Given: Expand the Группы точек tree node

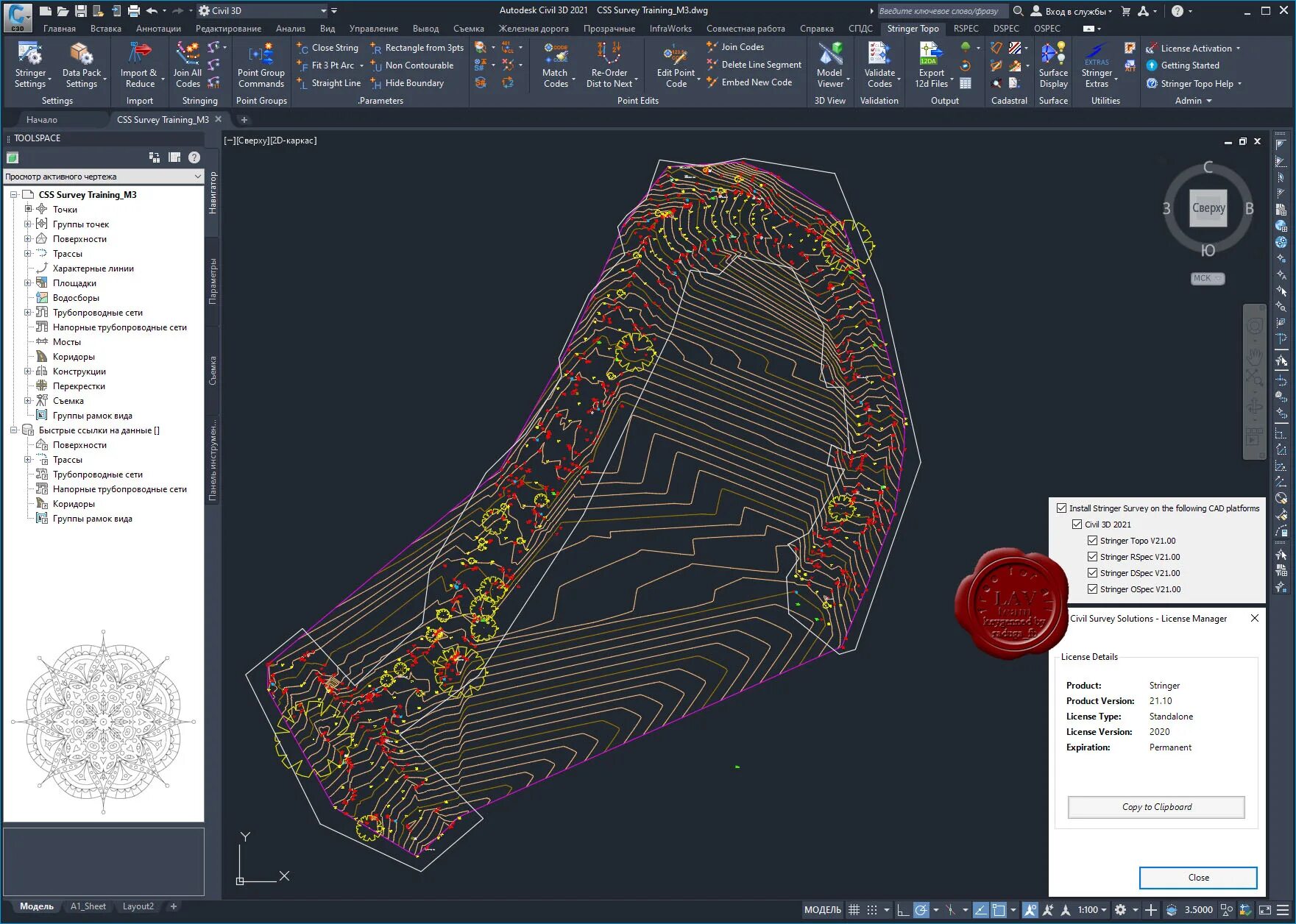Looking at the screenshot, I should (x=28, y=224).
